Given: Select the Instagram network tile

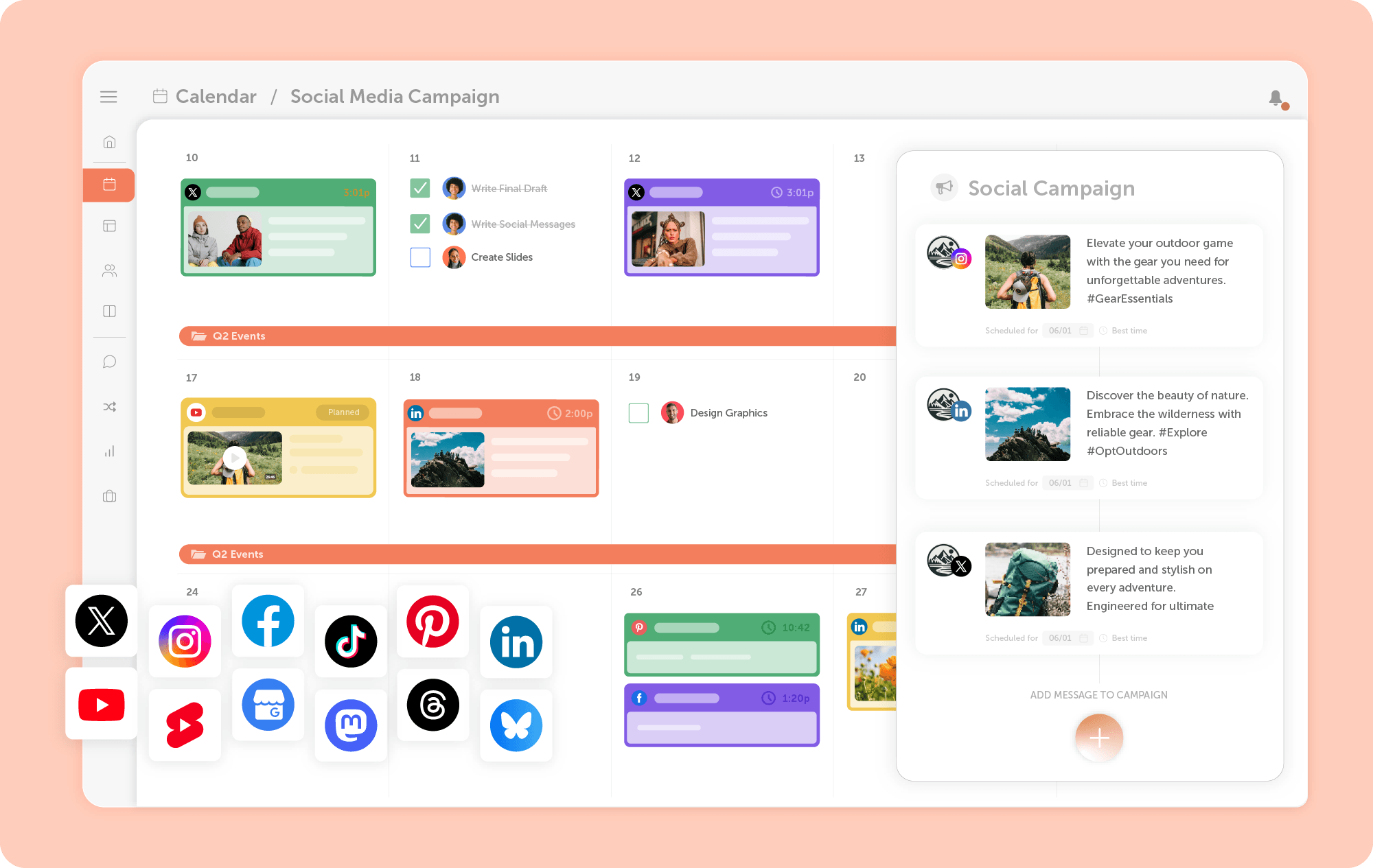Looking at the screenshot, I should click(x=185, y=642).
